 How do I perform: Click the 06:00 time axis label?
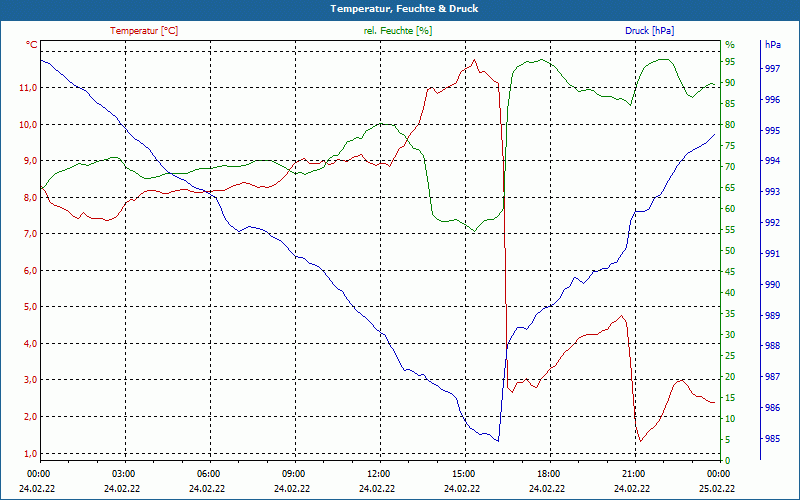[208, 474]
